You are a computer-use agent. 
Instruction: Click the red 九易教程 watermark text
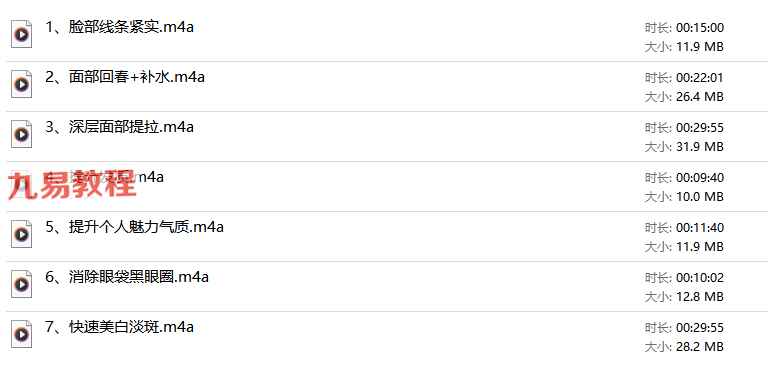[x=72, y=185]
